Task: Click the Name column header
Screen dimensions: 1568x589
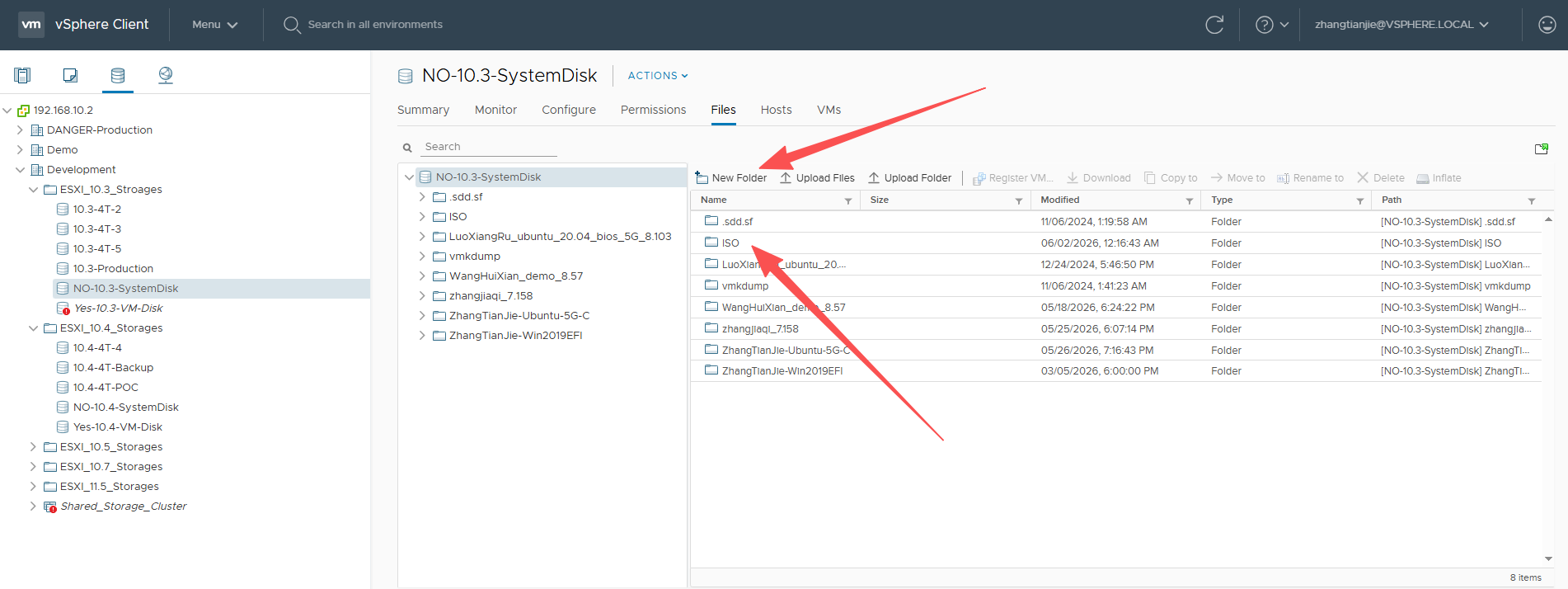Action: (x=714, y=200)
